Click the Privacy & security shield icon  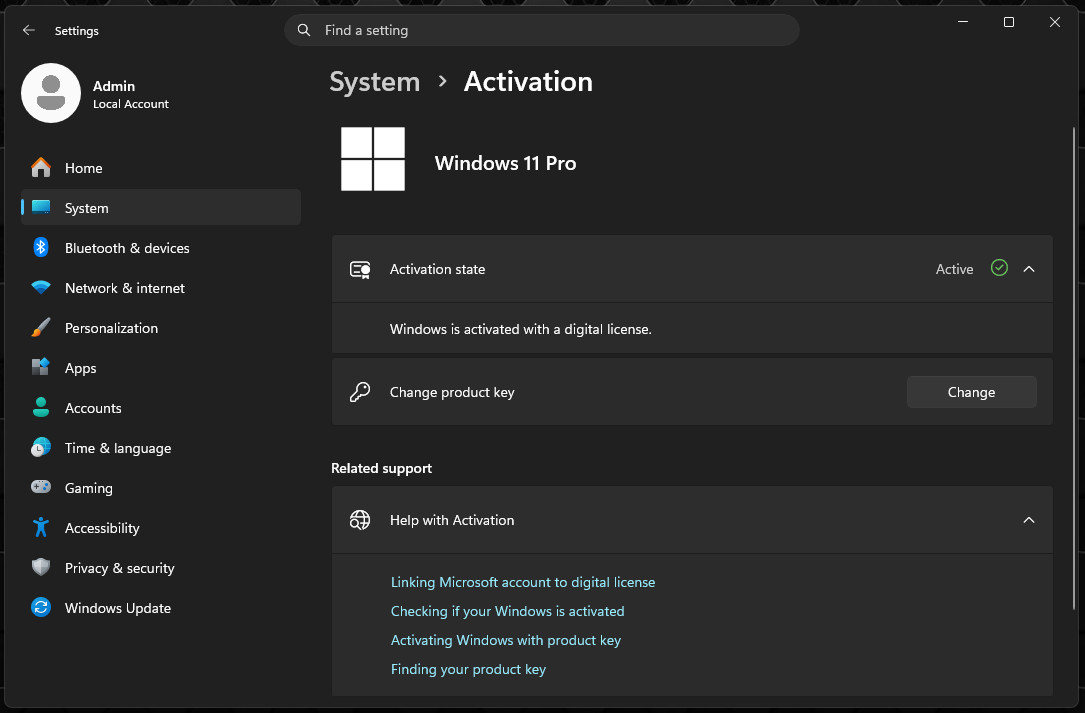click(41, 568)
